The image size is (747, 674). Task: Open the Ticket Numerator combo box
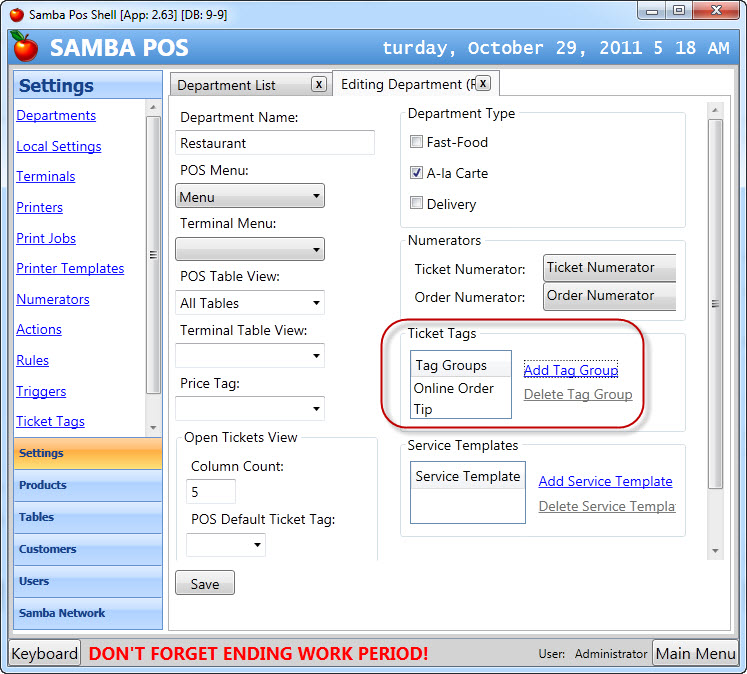pyautogui.click(x=609, y=268)
